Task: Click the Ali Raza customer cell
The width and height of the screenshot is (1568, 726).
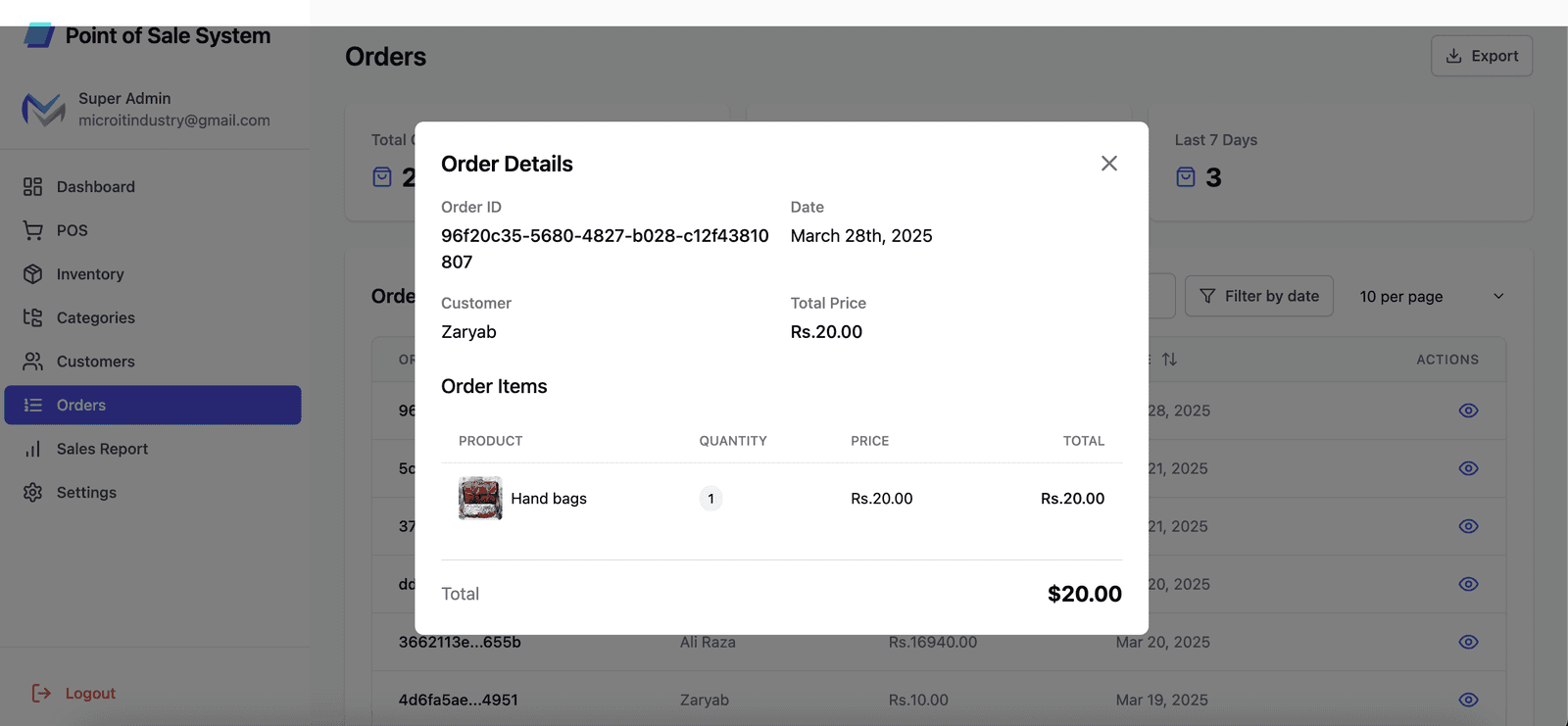Action: tap(708, 642)
